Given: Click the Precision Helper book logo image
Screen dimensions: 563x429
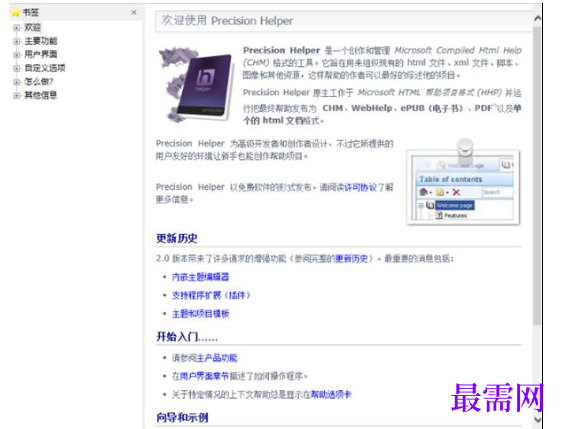Looking at the screenshot, I should tap(196, 85).
